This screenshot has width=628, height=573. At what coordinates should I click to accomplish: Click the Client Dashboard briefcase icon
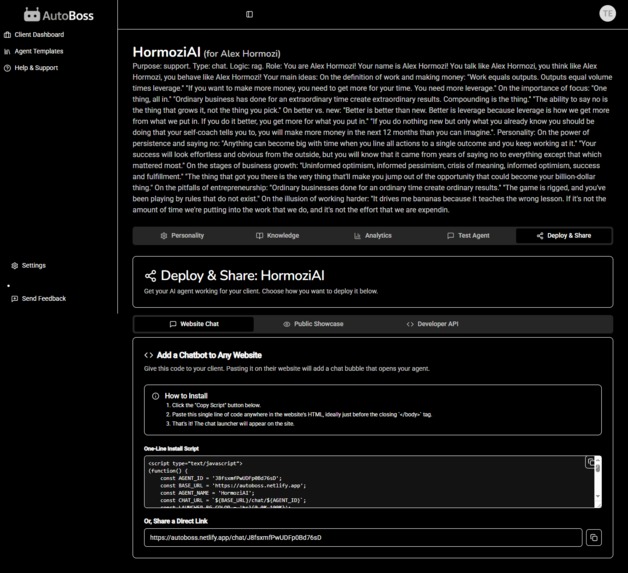(7, 35)
